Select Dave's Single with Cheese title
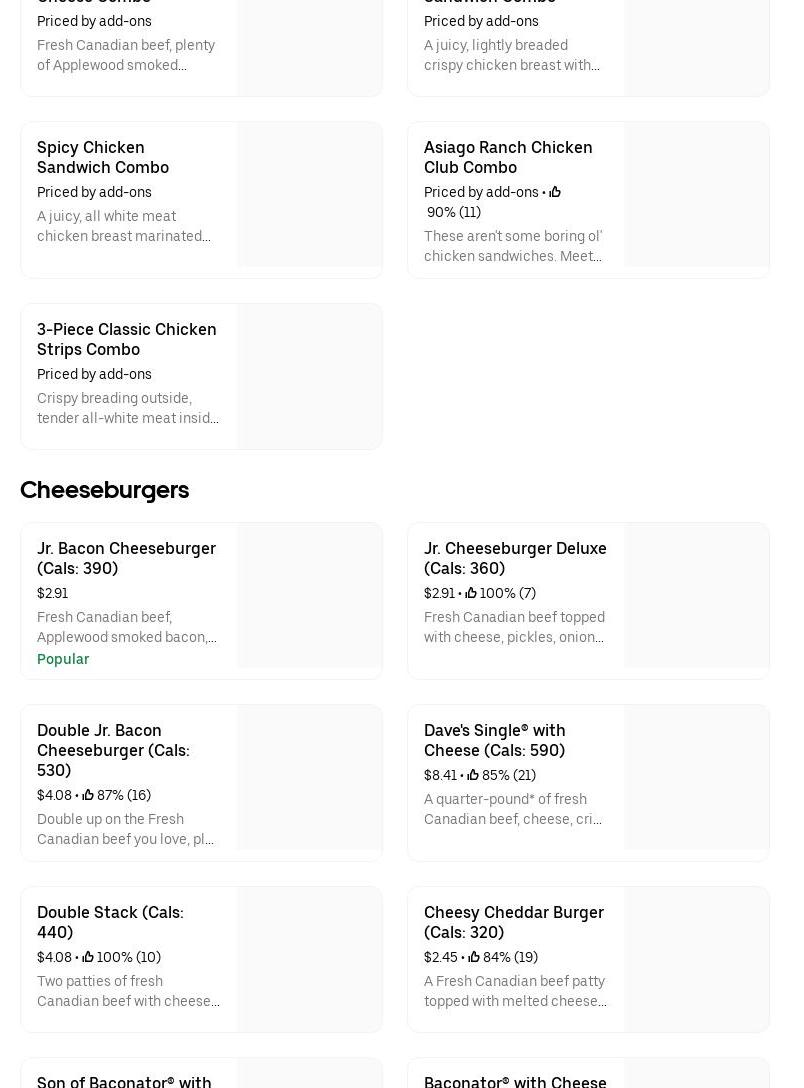The height and width of the screenshot is (1088, 804). 494,740
